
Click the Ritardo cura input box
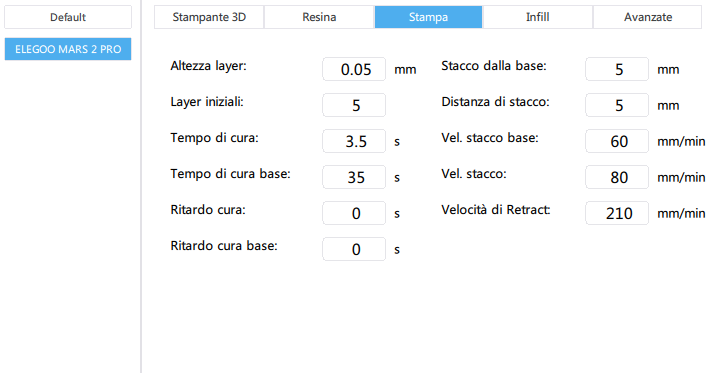[x=354, y=213]
